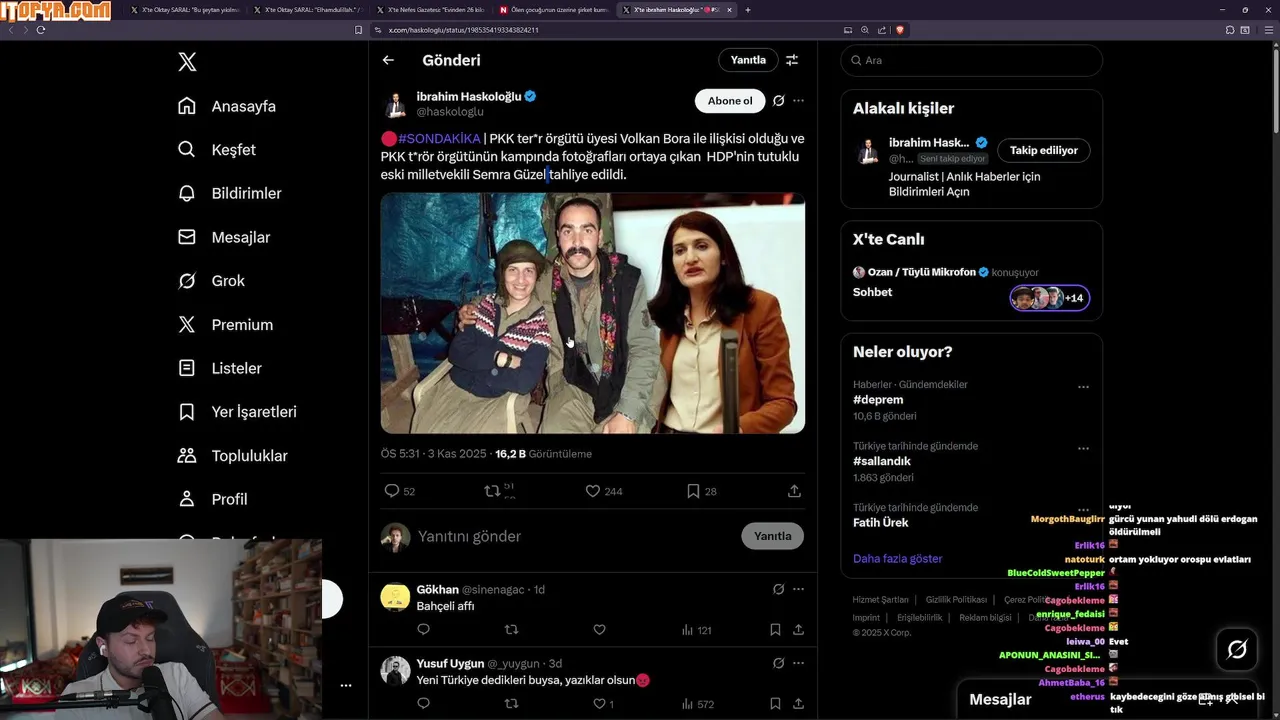
Task: View analytics of Gökhan's reply showing 121
Action: point(696,630)
